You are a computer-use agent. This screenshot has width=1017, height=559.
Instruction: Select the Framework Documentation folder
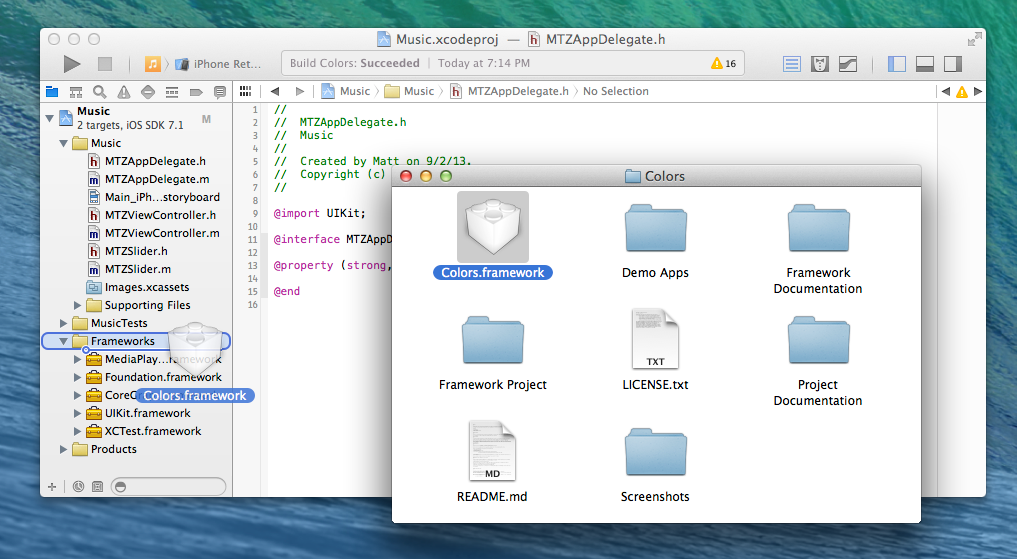(818, 249)
